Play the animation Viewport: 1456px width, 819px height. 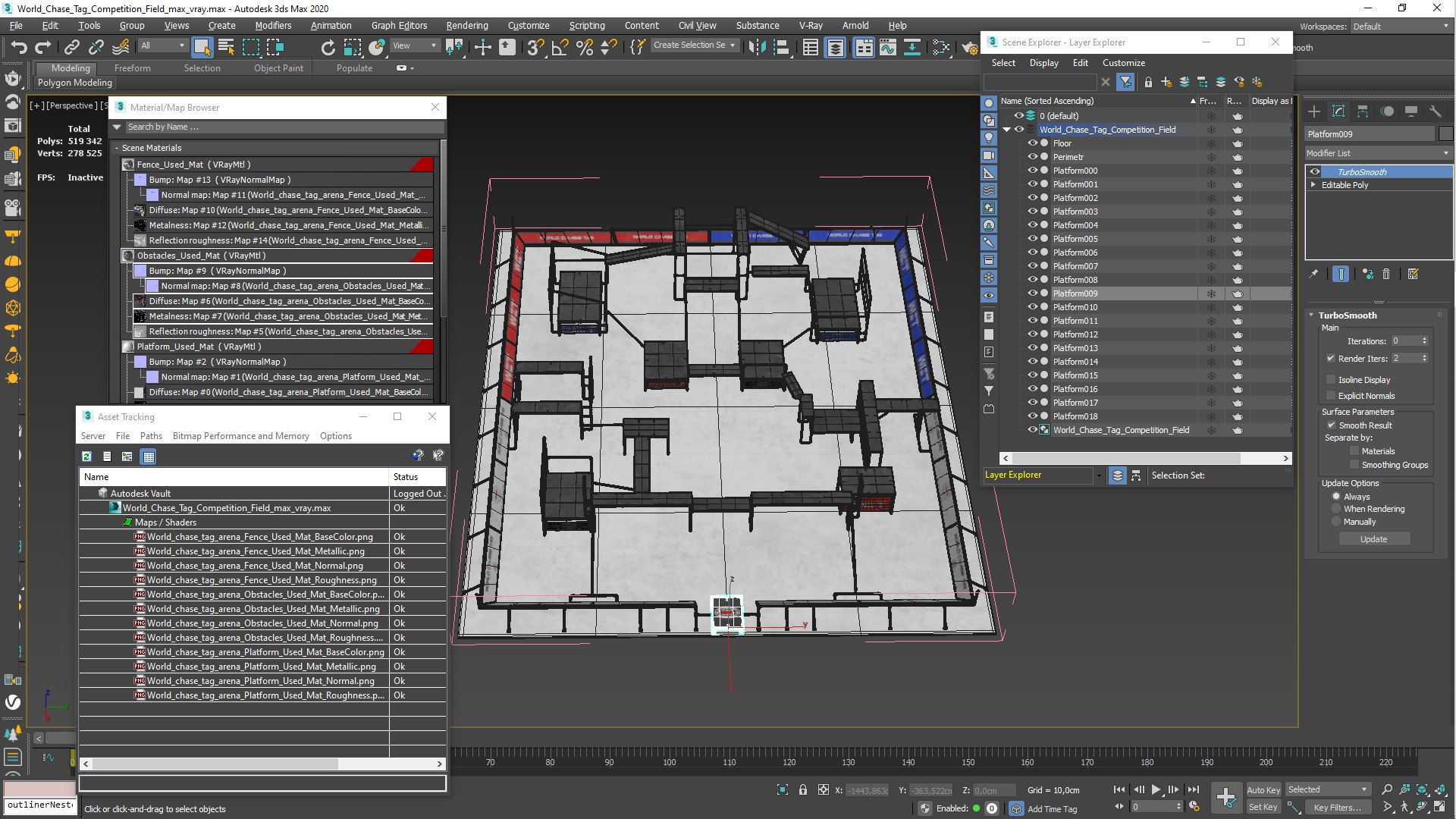click(1156, 789)
